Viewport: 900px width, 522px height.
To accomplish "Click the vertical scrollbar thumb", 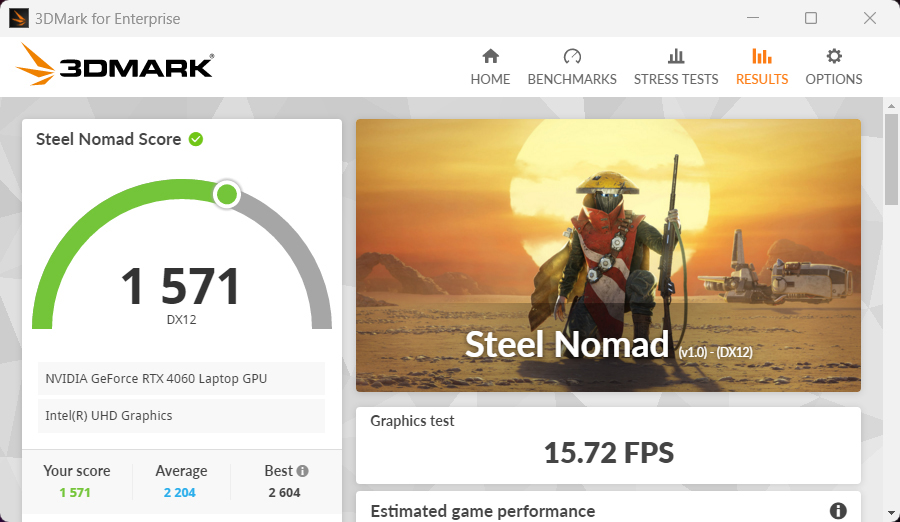I will click(891, 159).
